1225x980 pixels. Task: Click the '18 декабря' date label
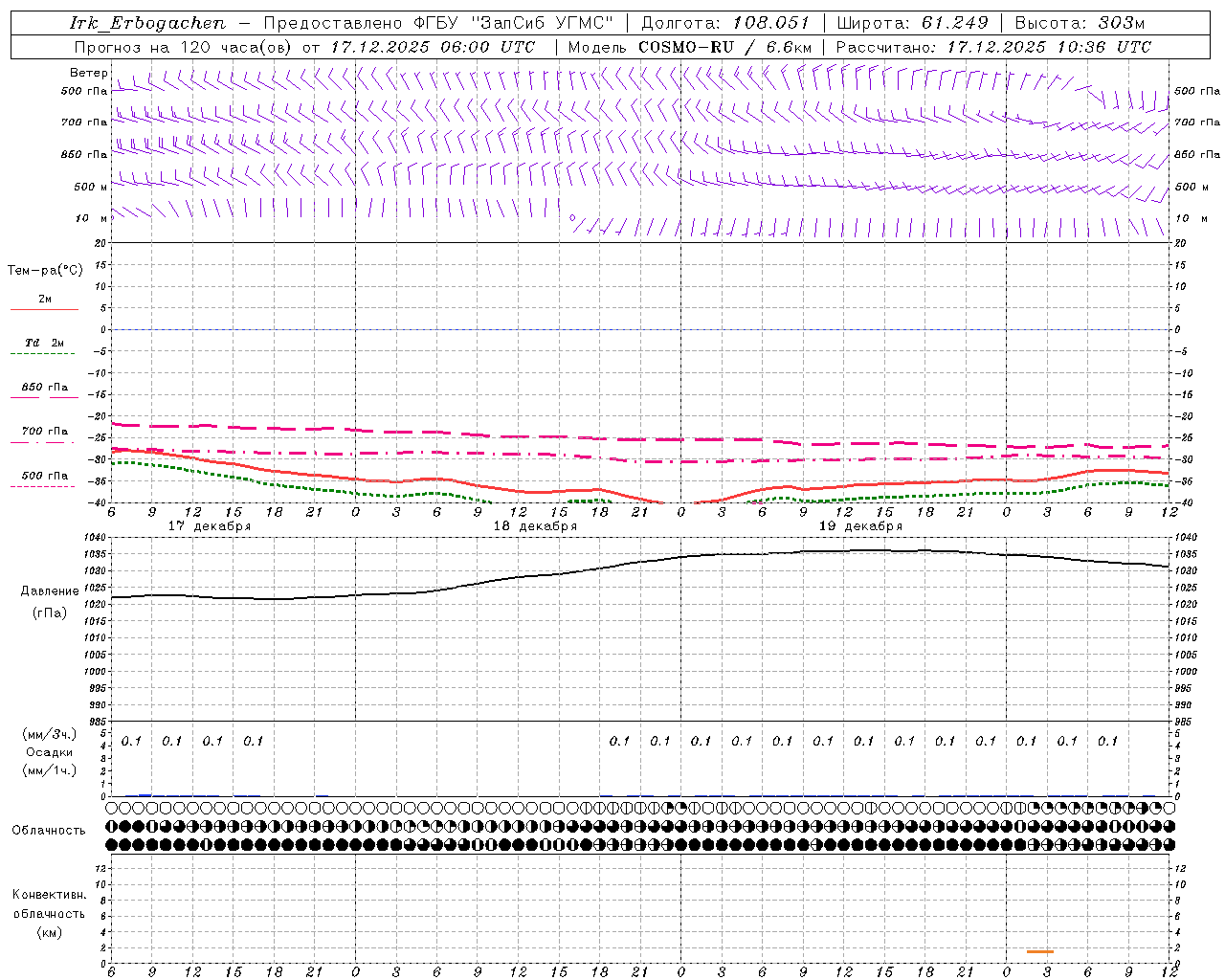pos(535,526)
